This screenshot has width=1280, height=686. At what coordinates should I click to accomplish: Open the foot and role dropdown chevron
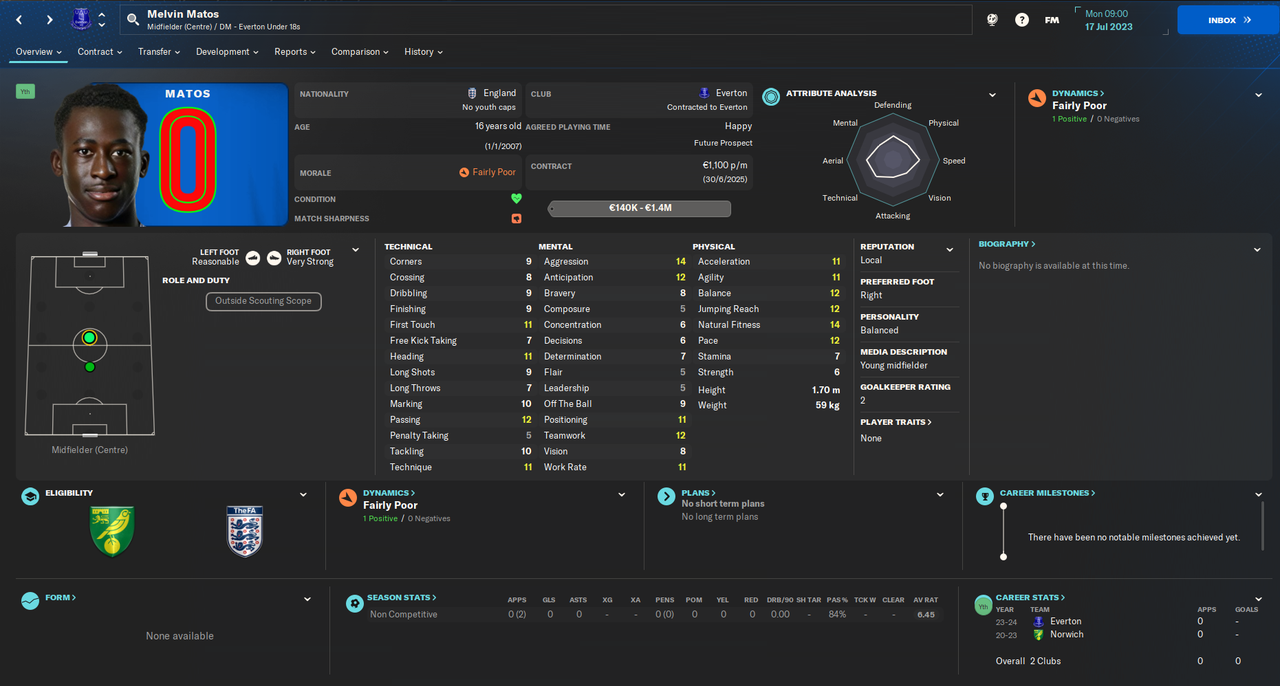(355, 250)
